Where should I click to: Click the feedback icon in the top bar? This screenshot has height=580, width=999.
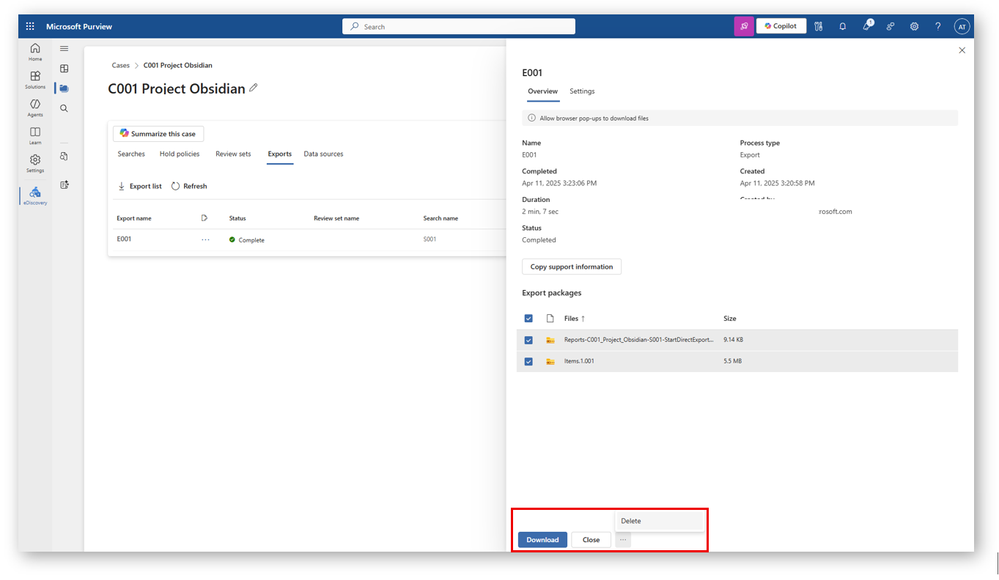[x=890, y=26]
